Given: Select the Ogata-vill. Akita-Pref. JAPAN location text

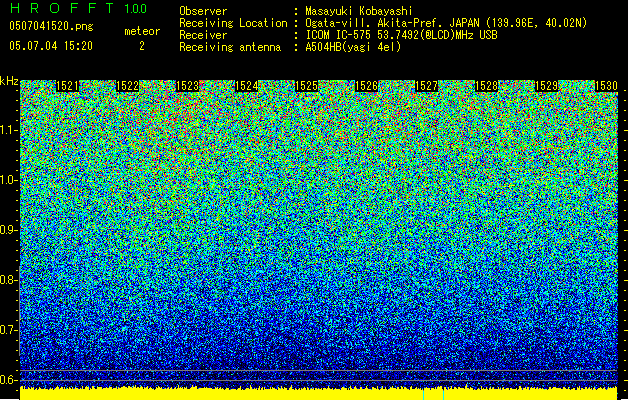Looking at the screenshot, I should pyautogui.click(x=446, y=23).
